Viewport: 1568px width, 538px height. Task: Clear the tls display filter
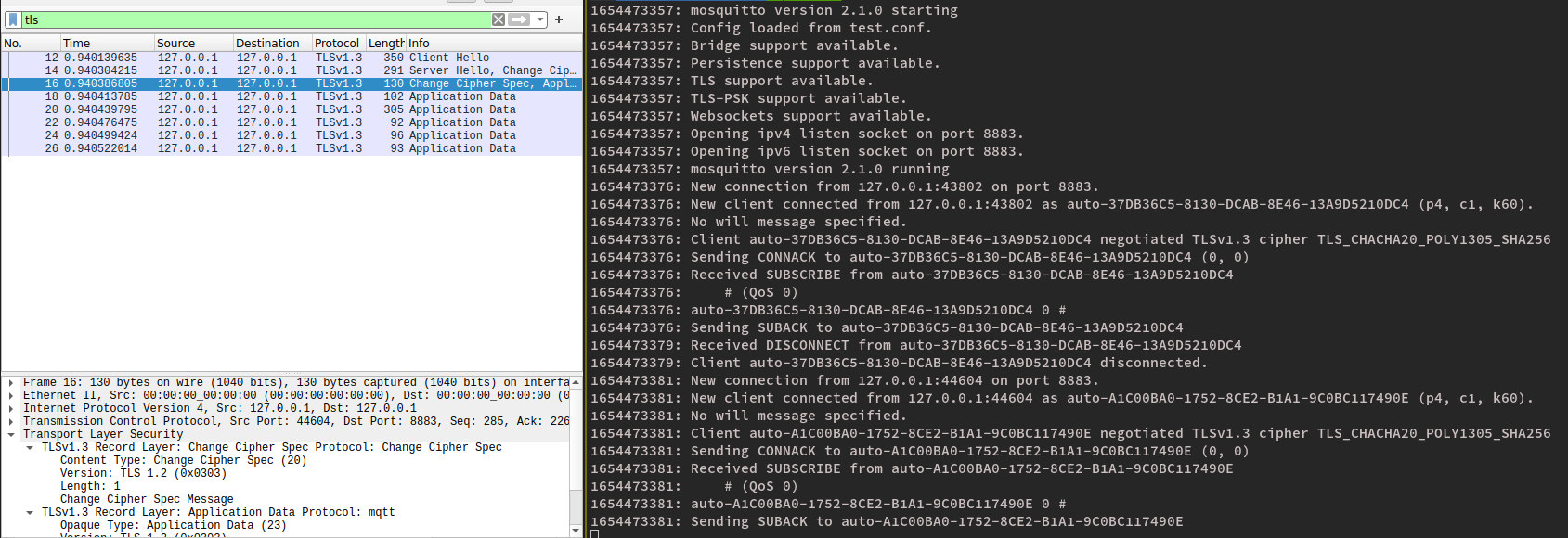[x=499, y=19]
